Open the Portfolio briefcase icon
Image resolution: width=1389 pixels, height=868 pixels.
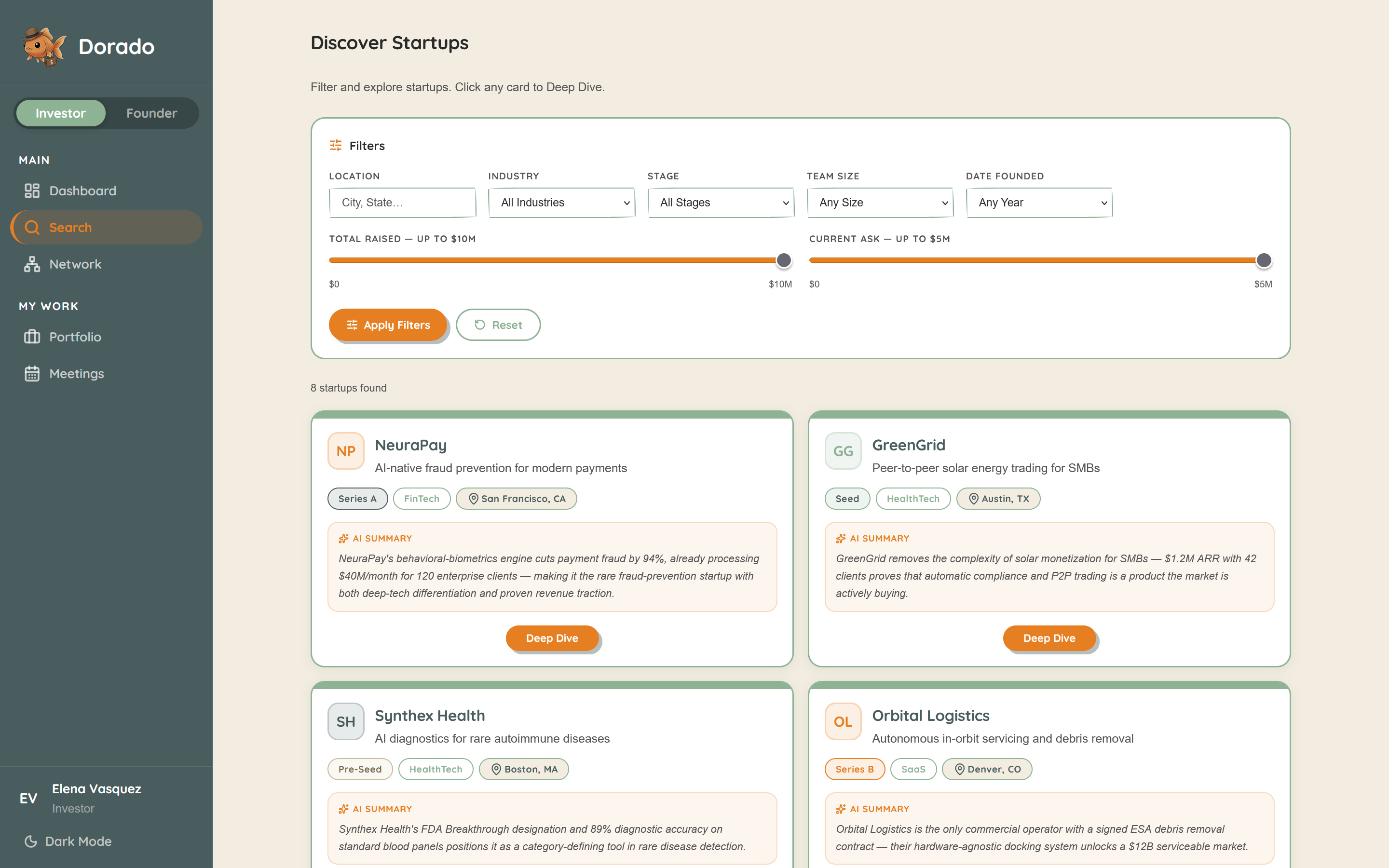point(32,337)
